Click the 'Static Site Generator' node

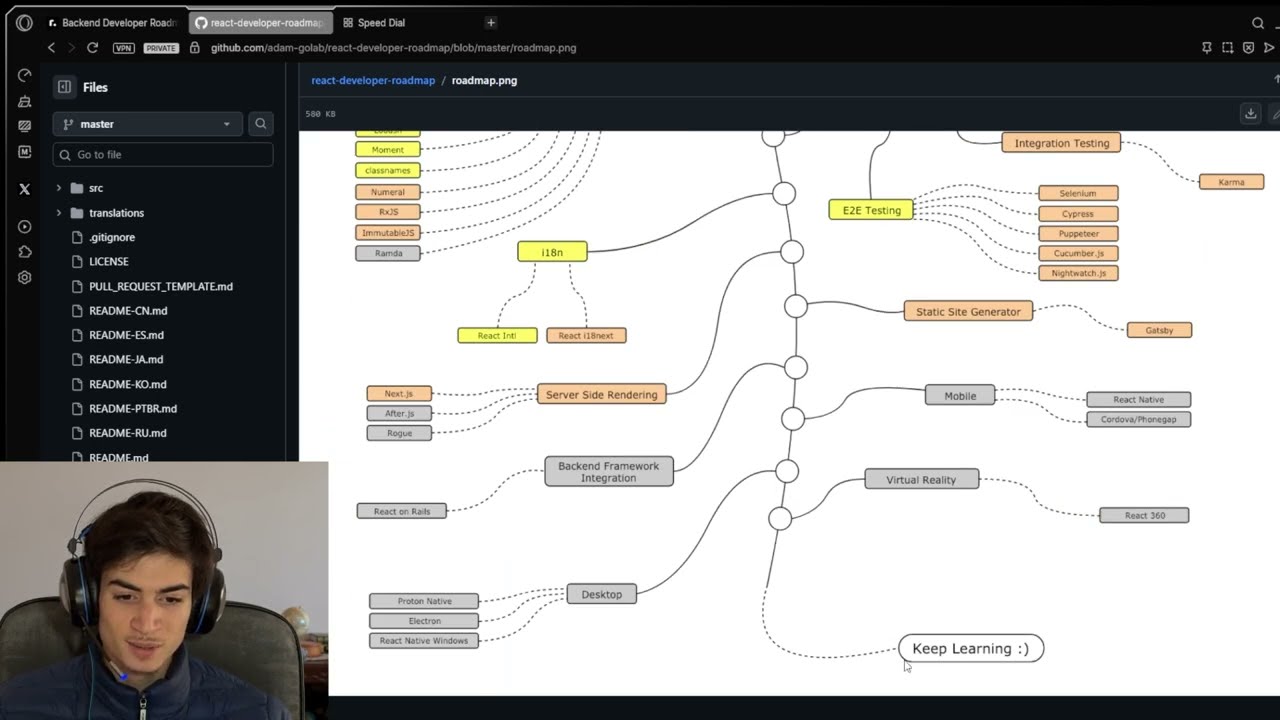pos(968,311)
